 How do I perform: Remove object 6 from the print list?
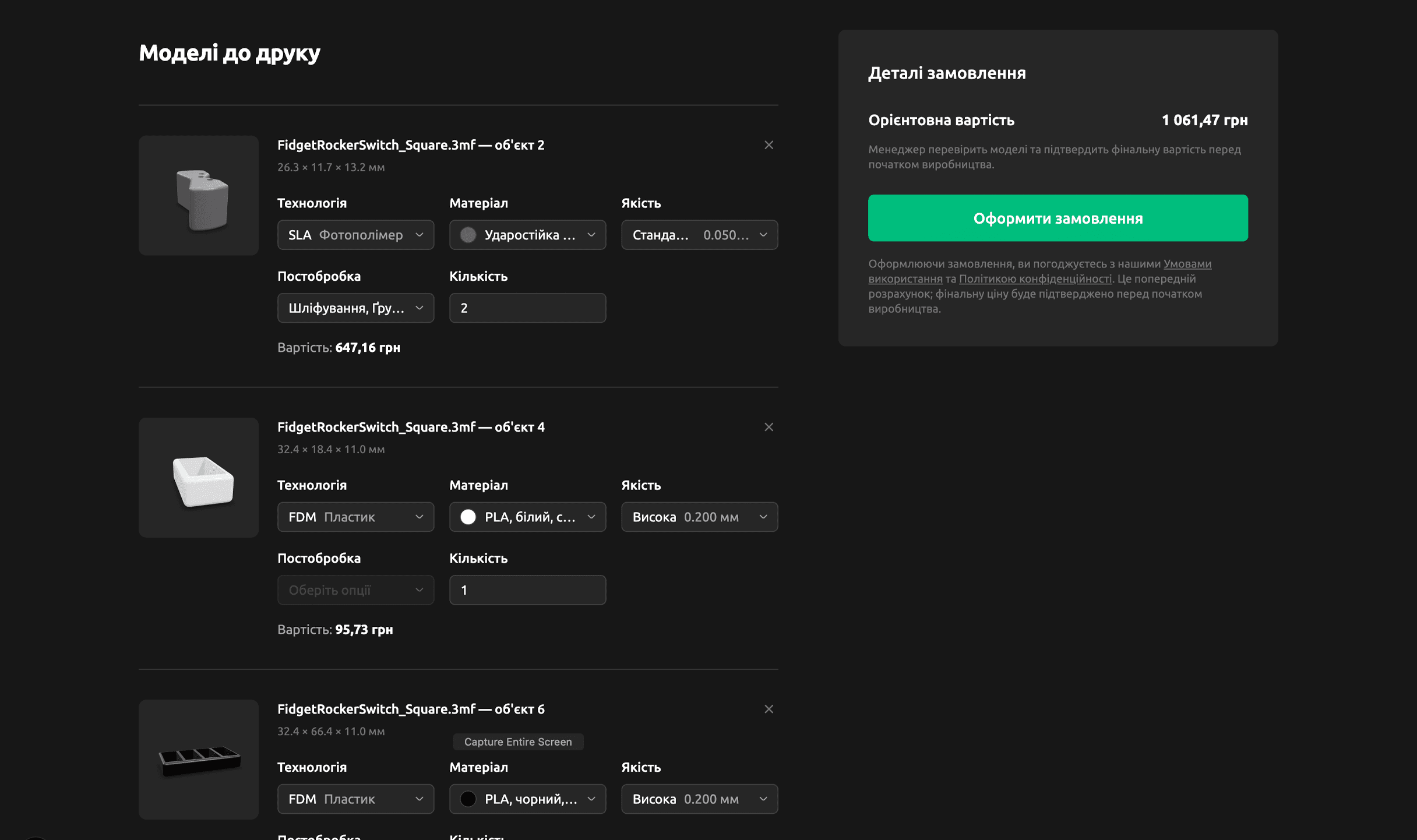(769, 709)
